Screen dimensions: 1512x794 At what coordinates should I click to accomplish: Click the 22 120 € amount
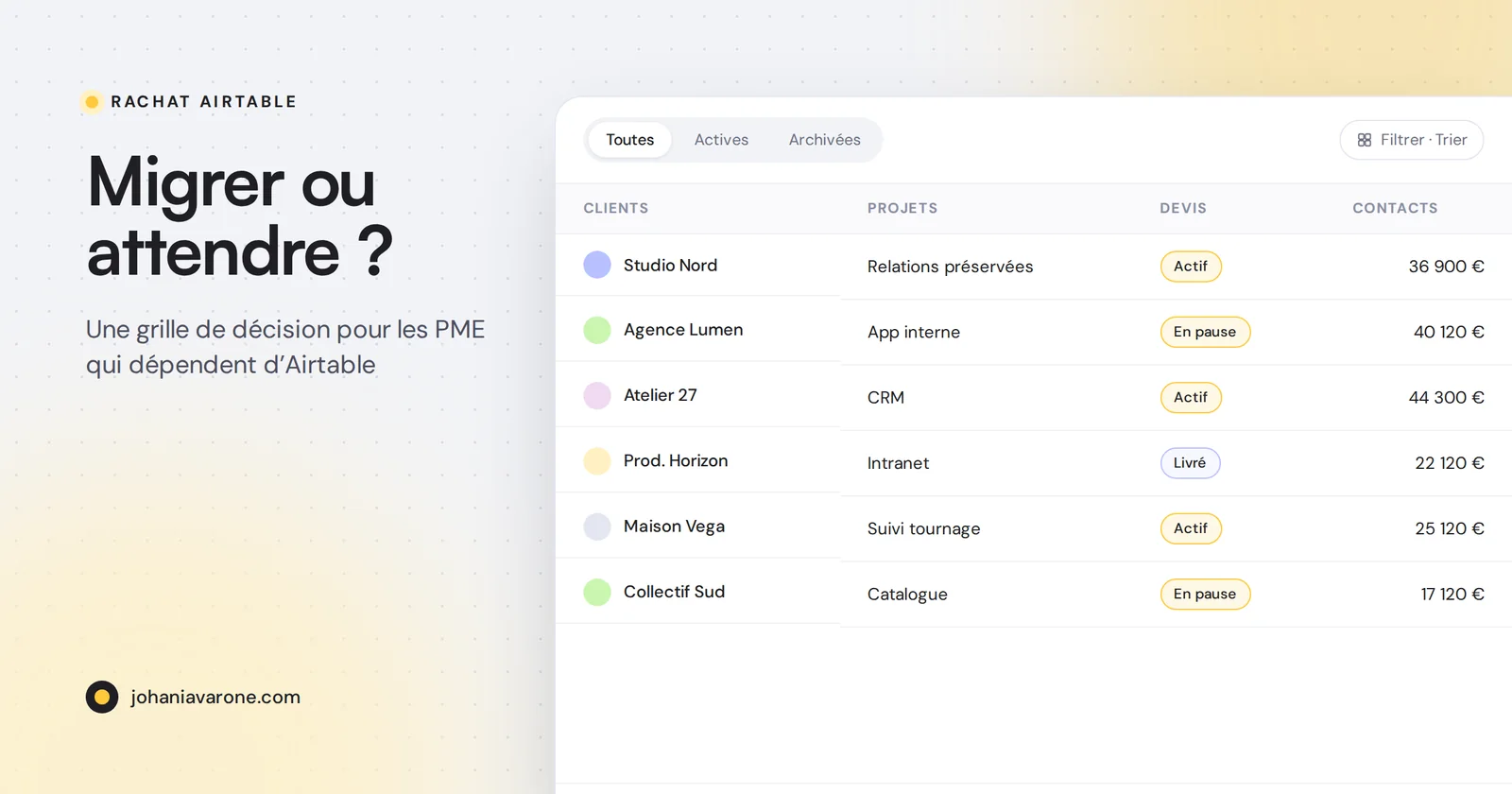coord(1450,463)
